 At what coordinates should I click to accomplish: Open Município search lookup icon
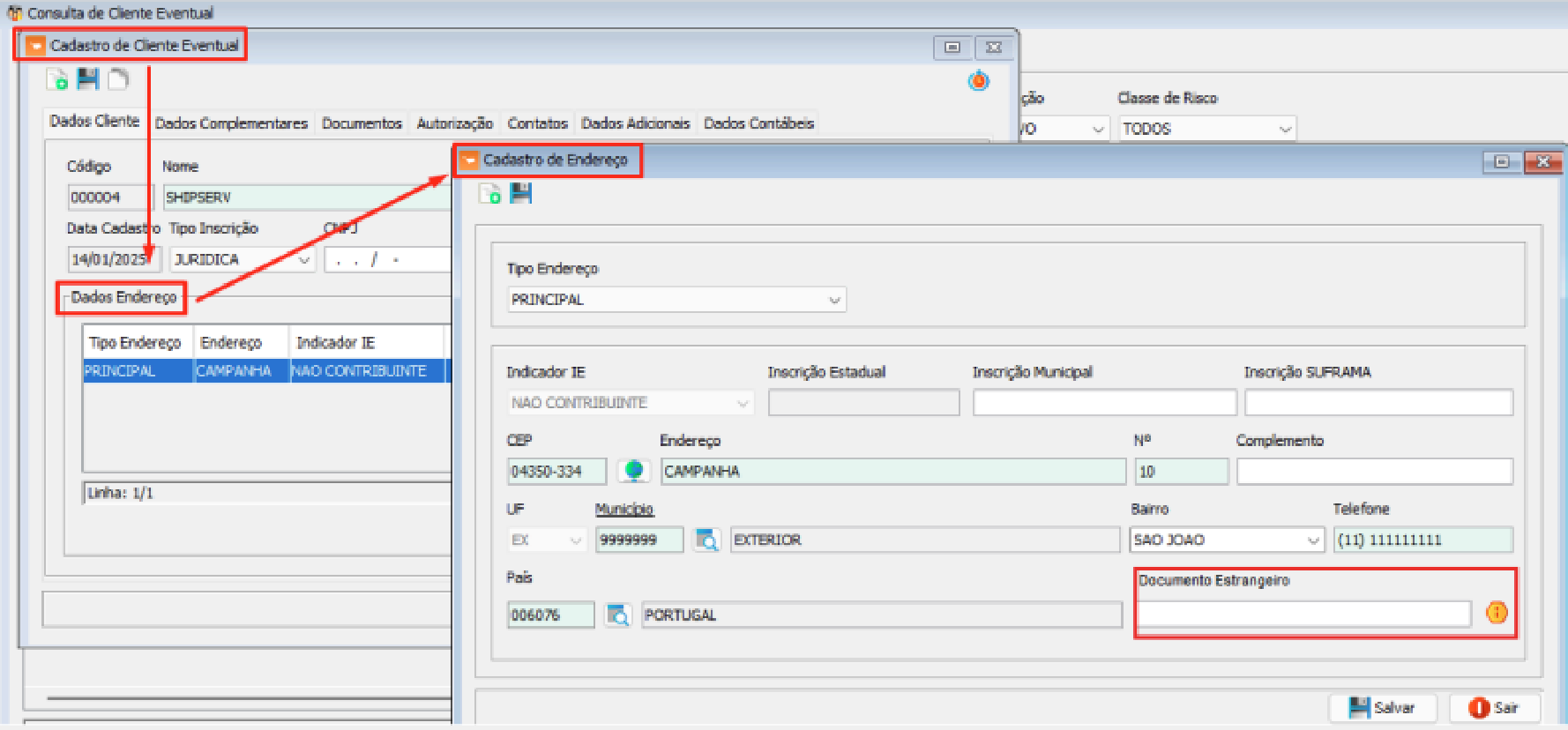pos(706,540)
